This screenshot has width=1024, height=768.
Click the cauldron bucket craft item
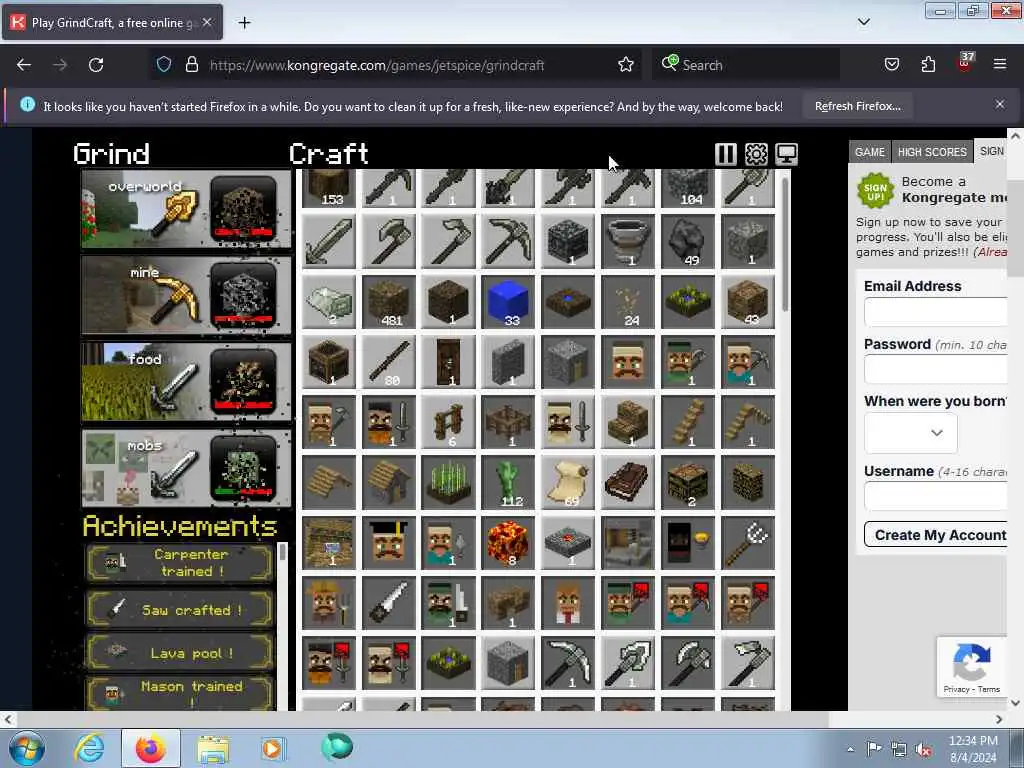(628, 242)
